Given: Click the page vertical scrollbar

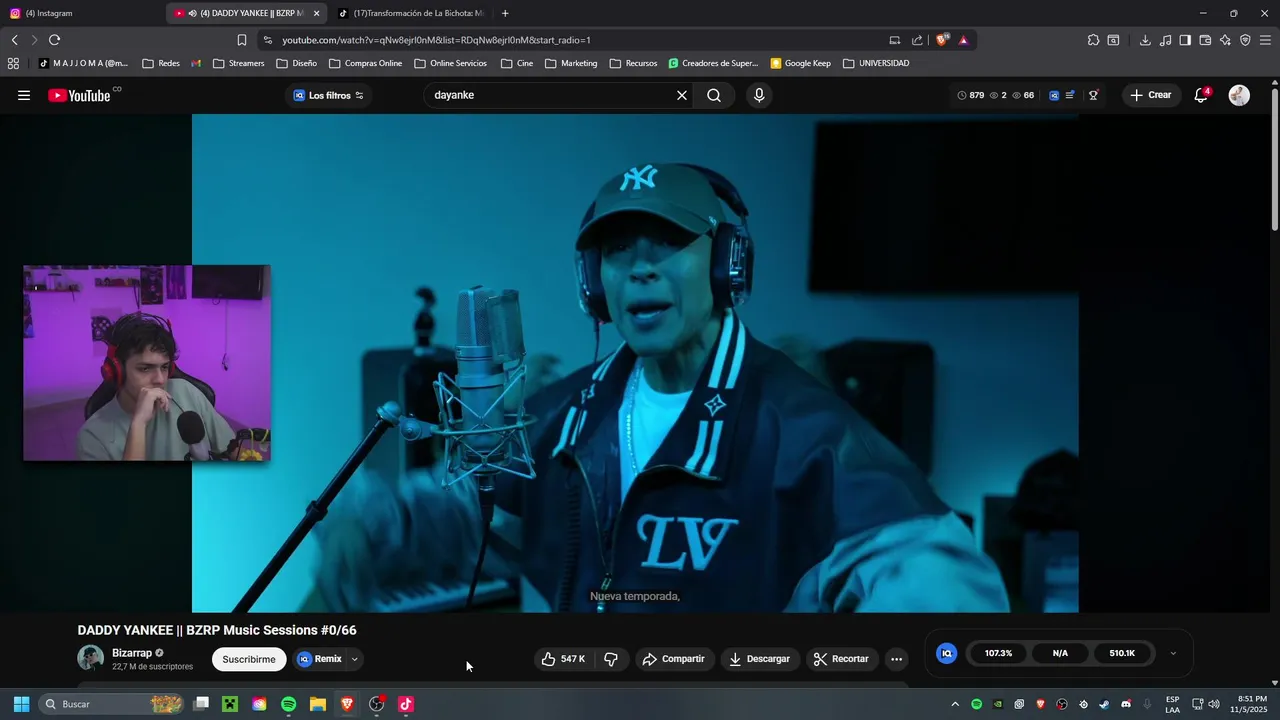Looking at the screenshot, I should (1274, 160).
